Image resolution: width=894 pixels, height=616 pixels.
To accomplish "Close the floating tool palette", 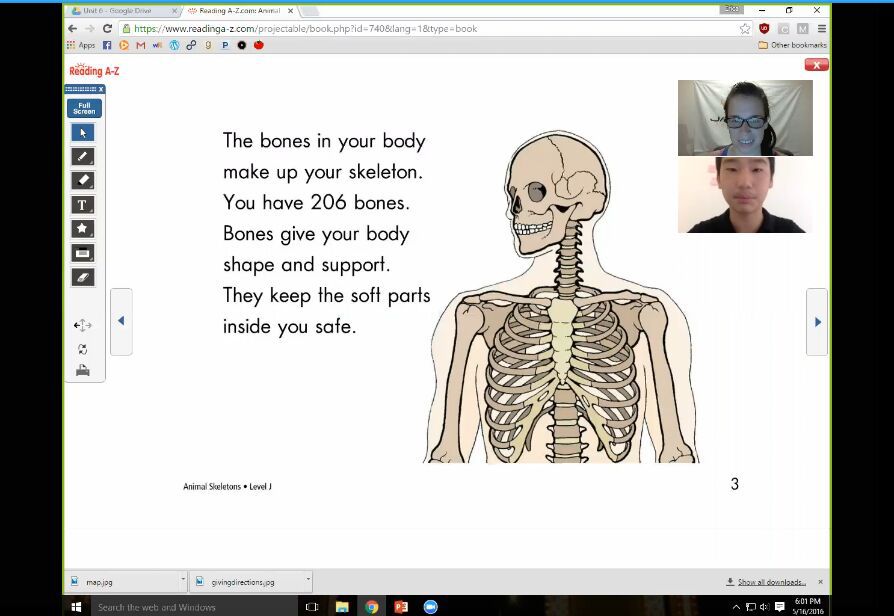I will [101, 89].
